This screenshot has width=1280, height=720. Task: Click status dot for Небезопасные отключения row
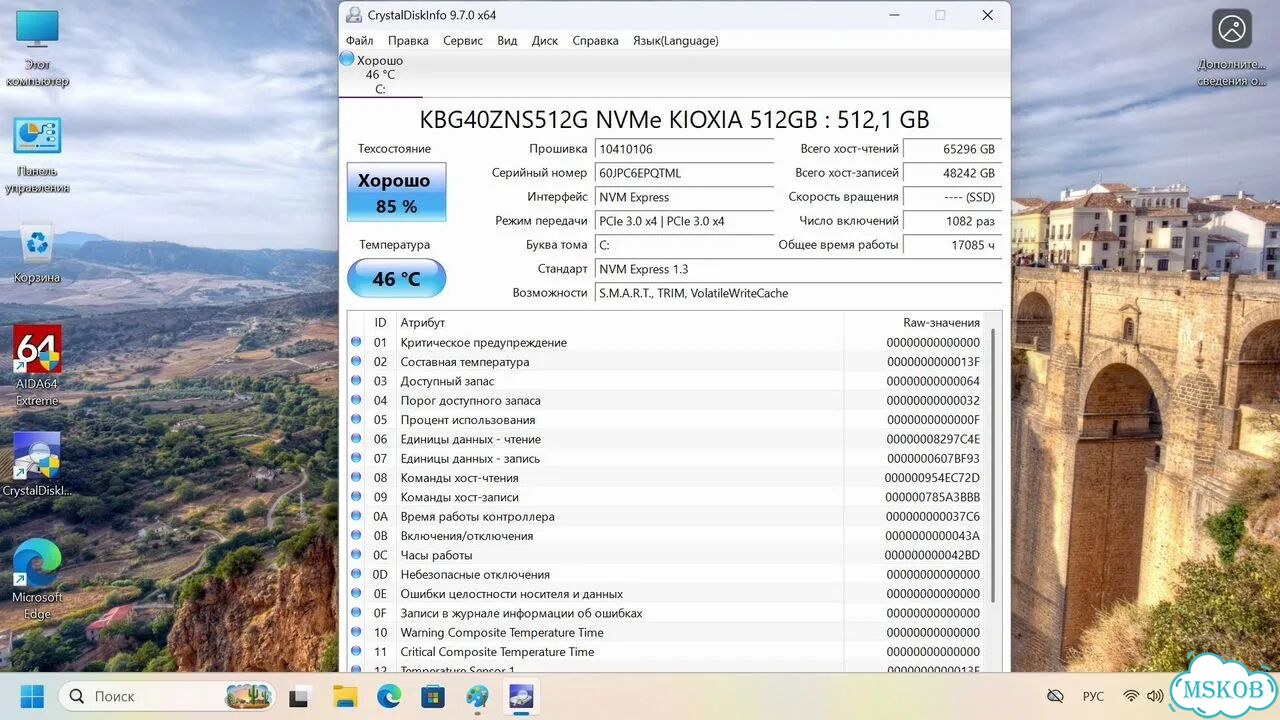[356, 574]
